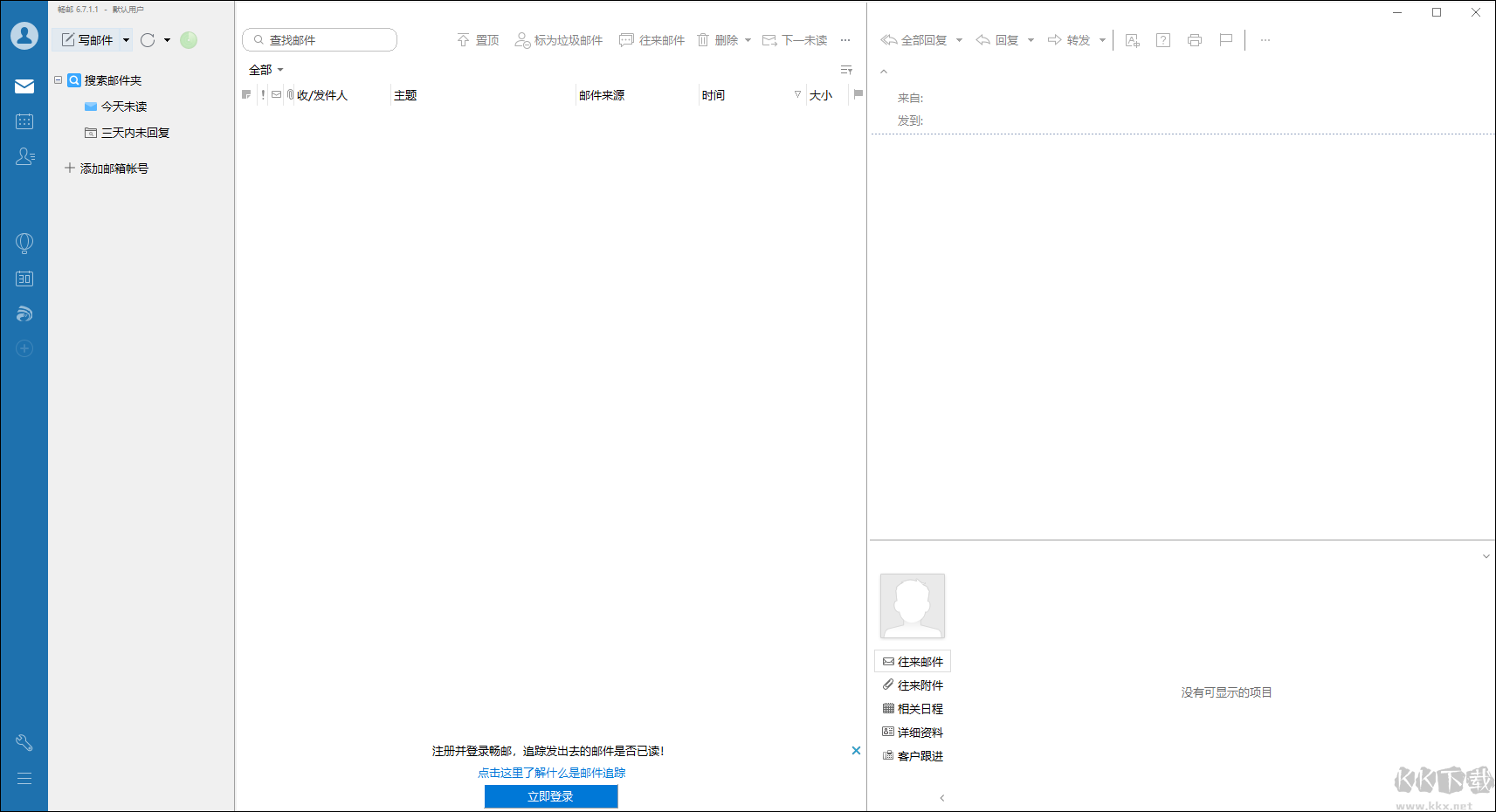Click the refresh receive mail icon
The image size is (1496, 812).
pos(148,40)
